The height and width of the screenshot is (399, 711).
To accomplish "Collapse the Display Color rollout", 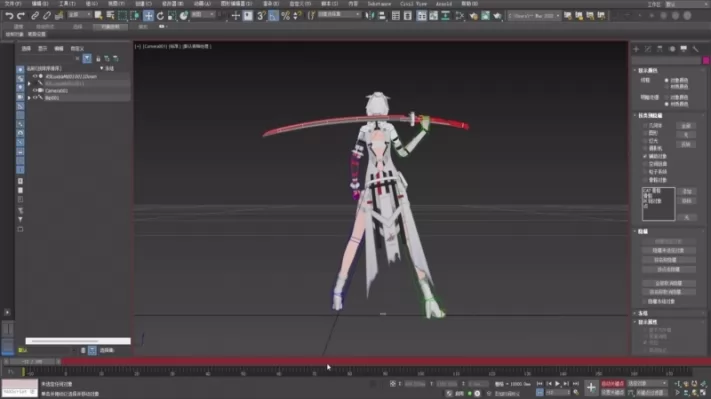I will pos(648,70).
